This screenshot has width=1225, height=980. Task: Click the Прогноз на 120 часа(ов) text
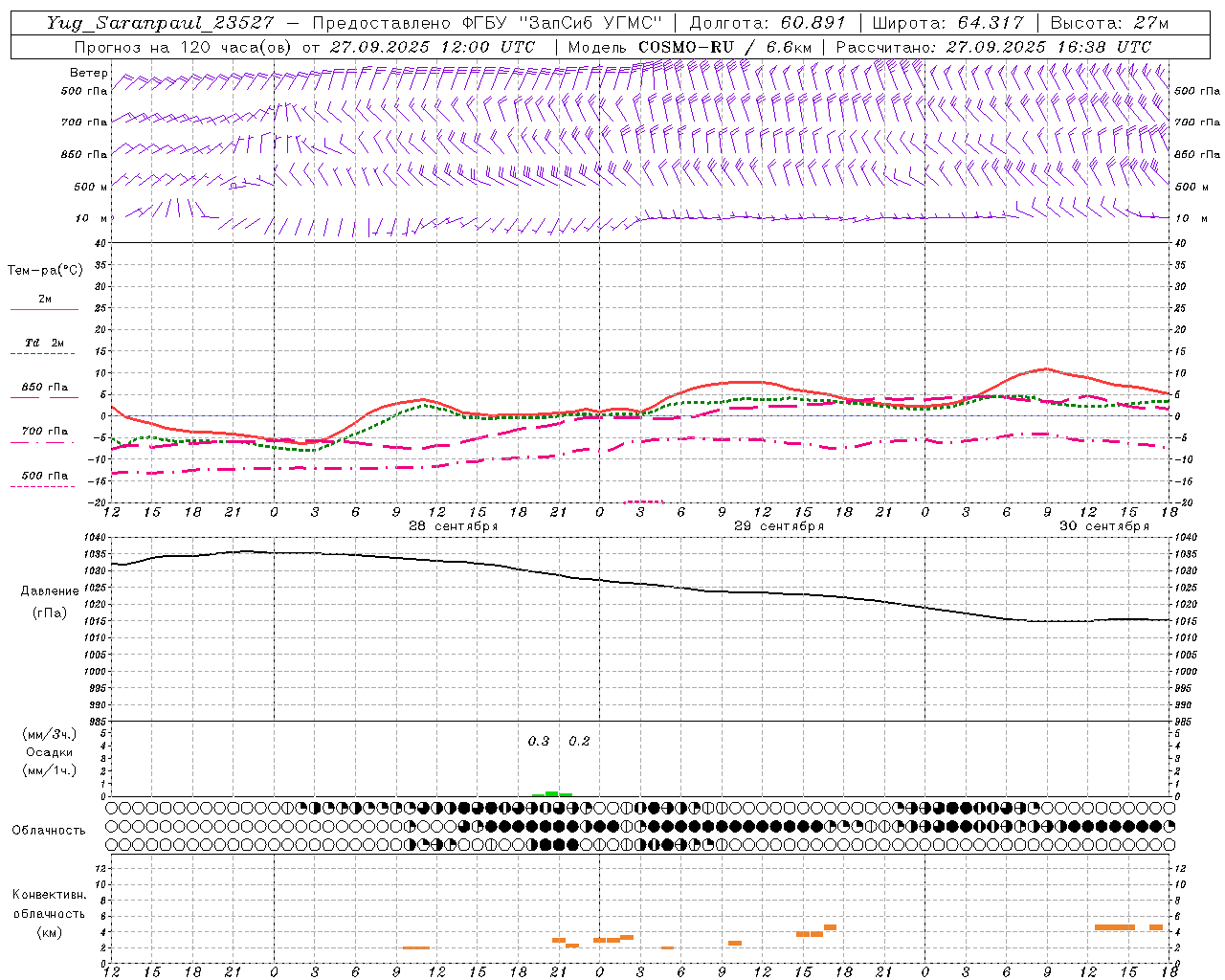pyautogui.click(x=183, y=47)
